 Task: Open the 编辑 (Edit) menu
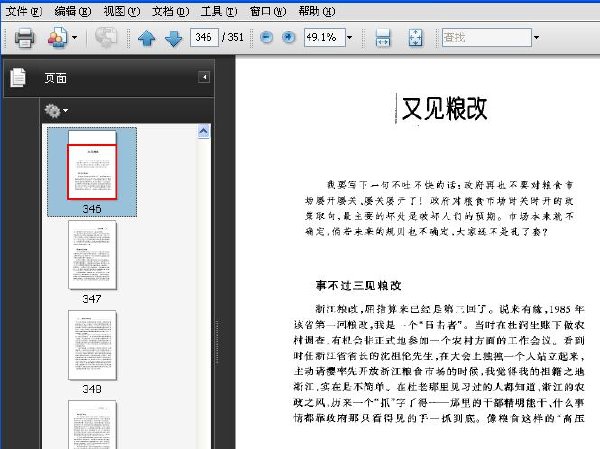(x=73, y=11)
